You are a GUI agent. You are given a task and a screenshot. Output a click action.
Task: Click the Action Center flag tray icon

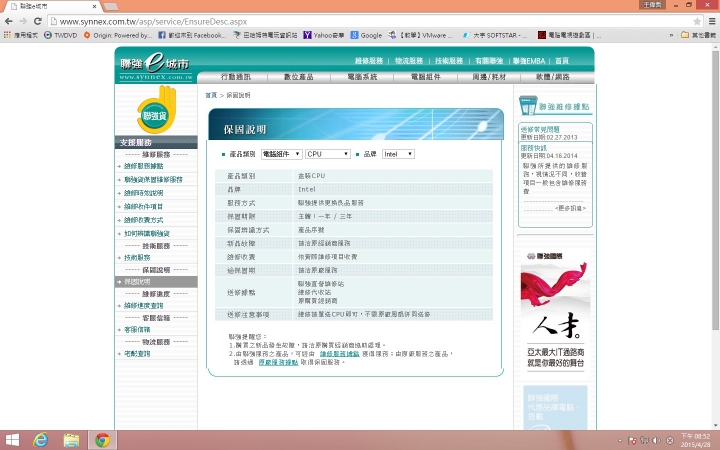(x=632, y=440)
